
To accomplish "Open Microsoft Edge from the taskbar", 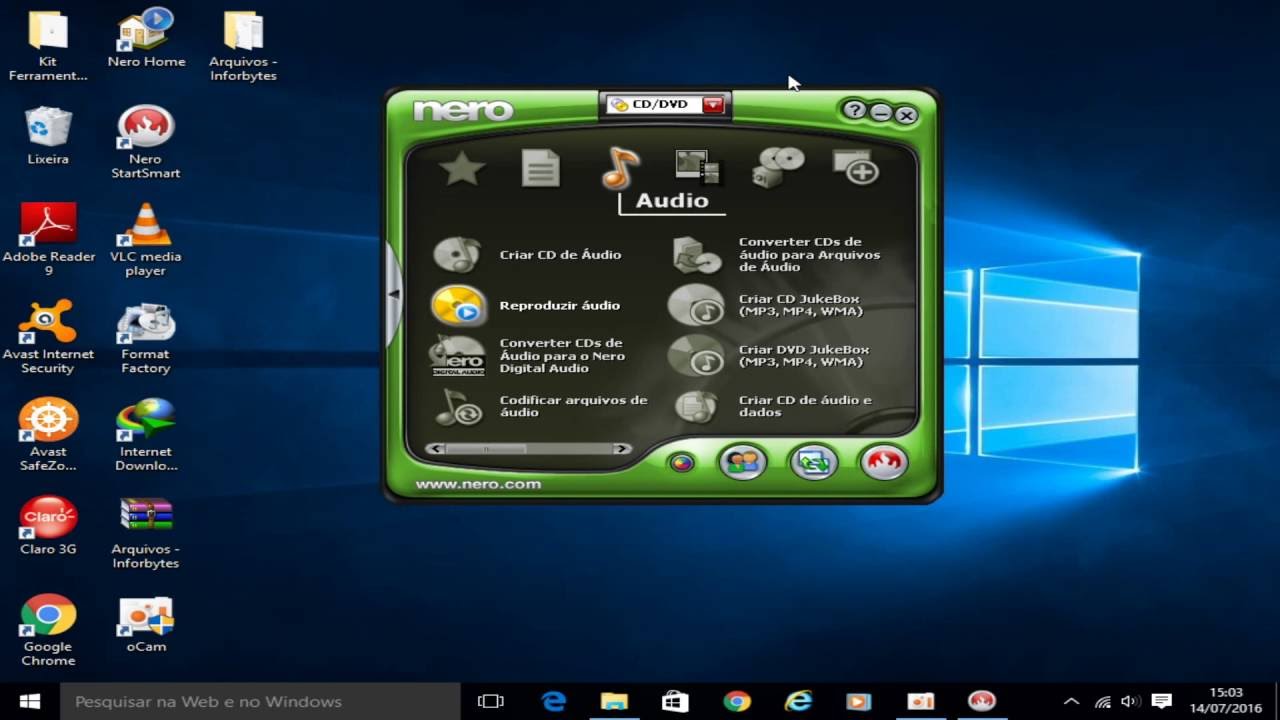I will pyautogui.click(x=553, y=701).
